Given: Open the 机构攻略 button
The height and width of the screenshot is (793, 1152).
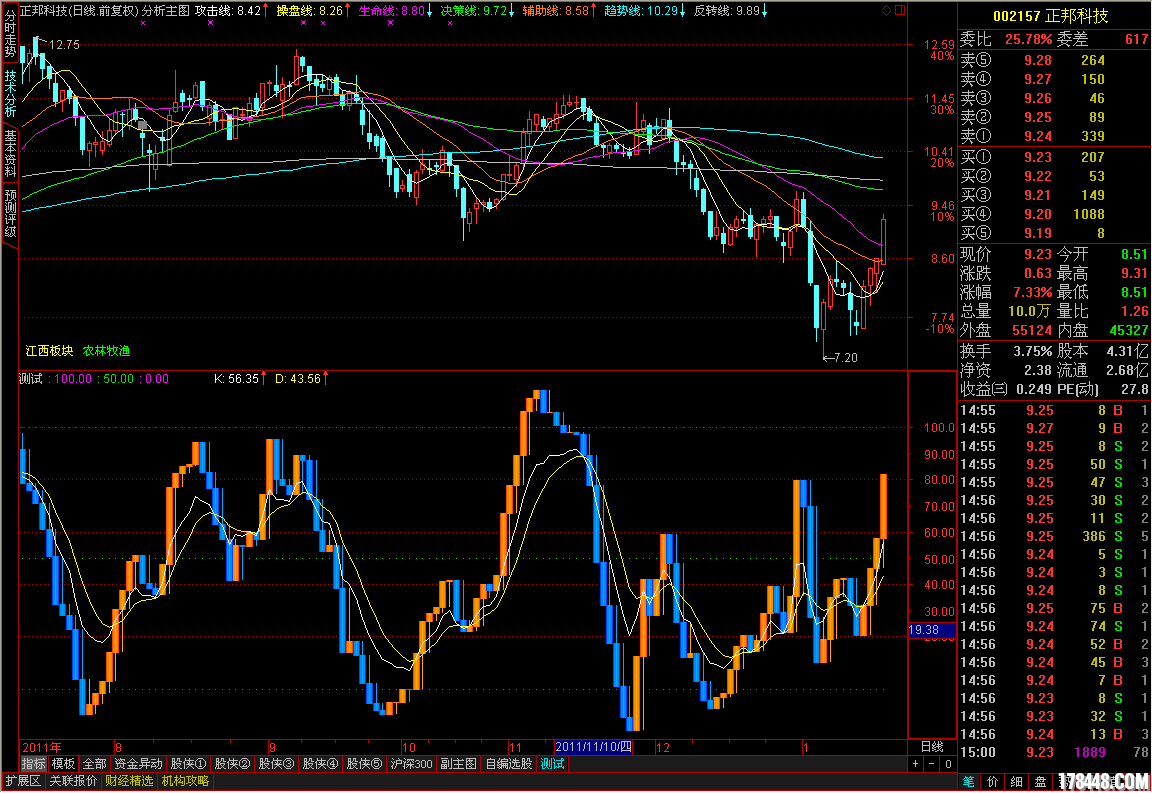Looking at the screenshot, I should pos(185,781).
